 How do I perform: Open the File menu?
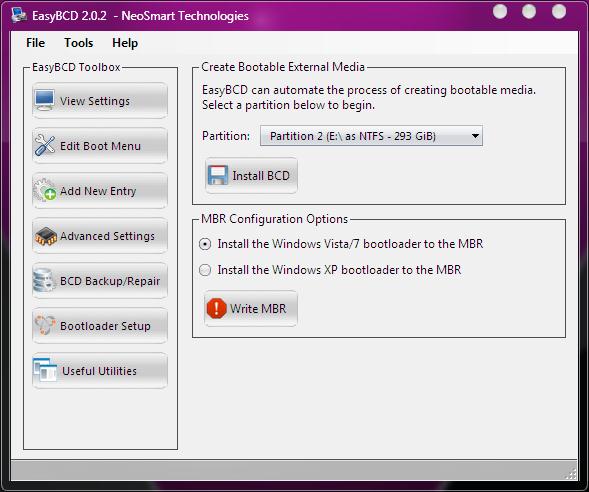[36, 43]
